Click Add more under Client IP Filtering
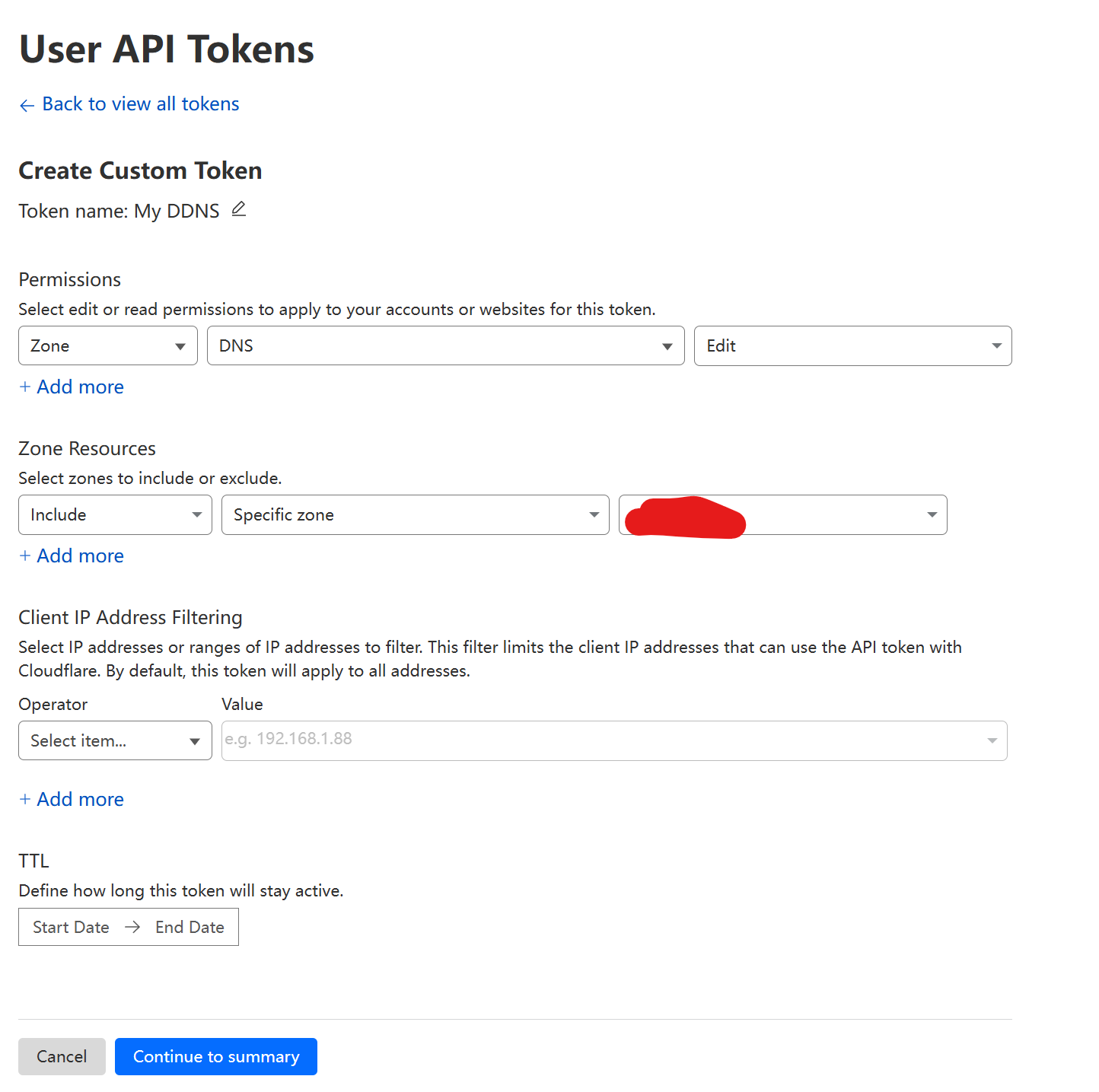Viewport: 1099px width, 1092px height. (x=80, y=800)
